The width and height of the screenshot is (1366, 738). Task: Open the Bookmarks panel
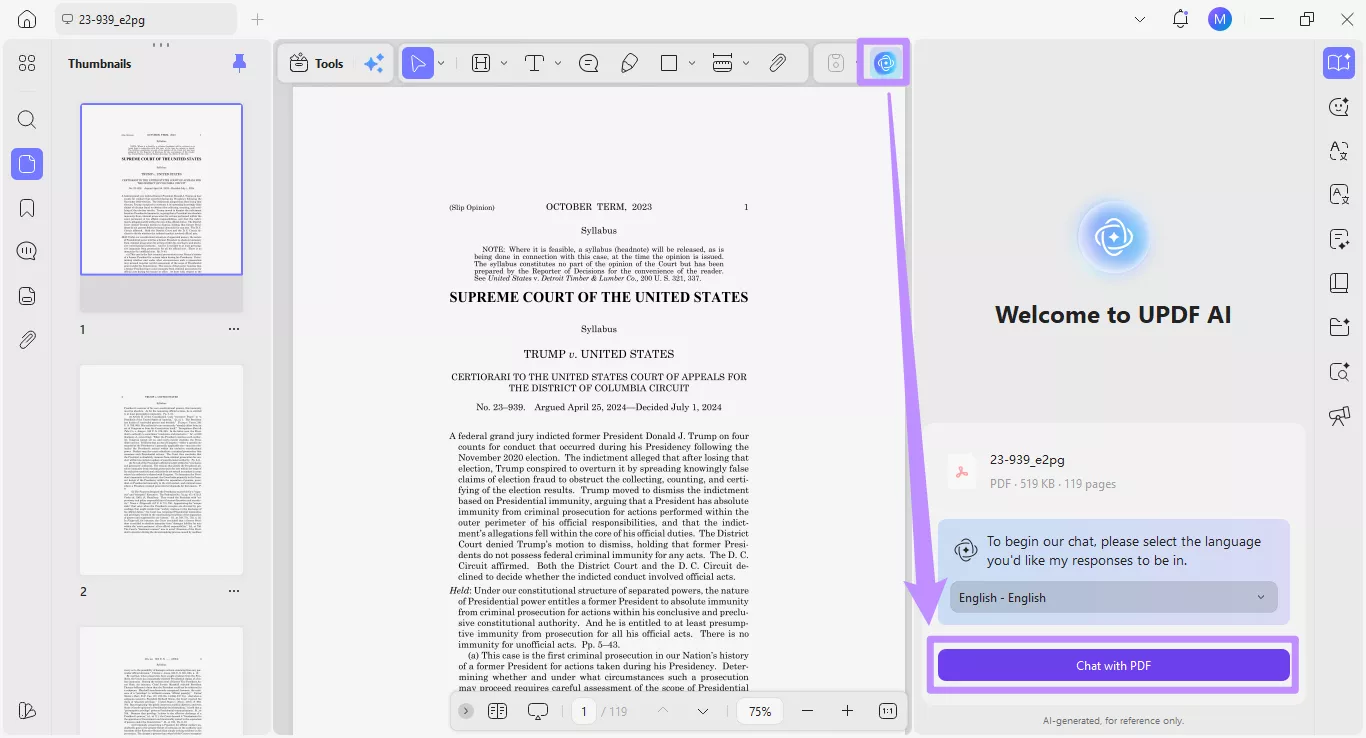[27, 206]
